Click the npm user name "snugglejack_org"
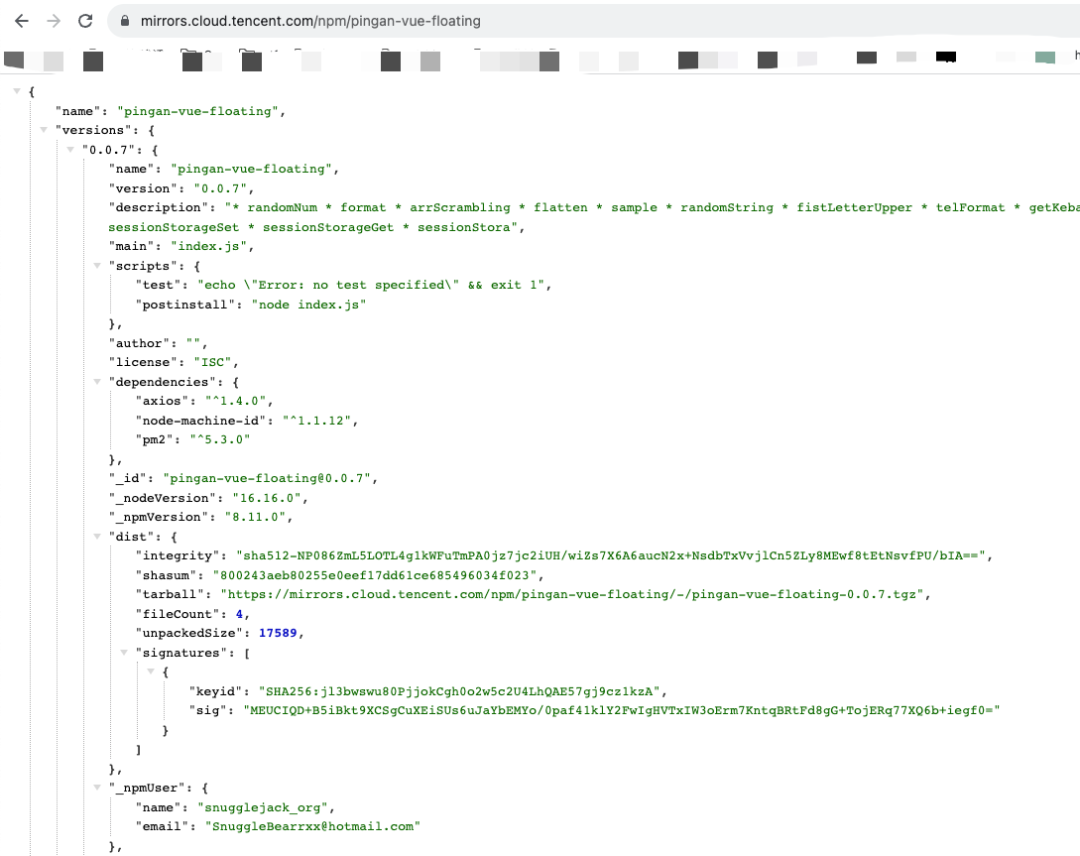This screenshot has height=856, width=1080. tap(262, 807)
